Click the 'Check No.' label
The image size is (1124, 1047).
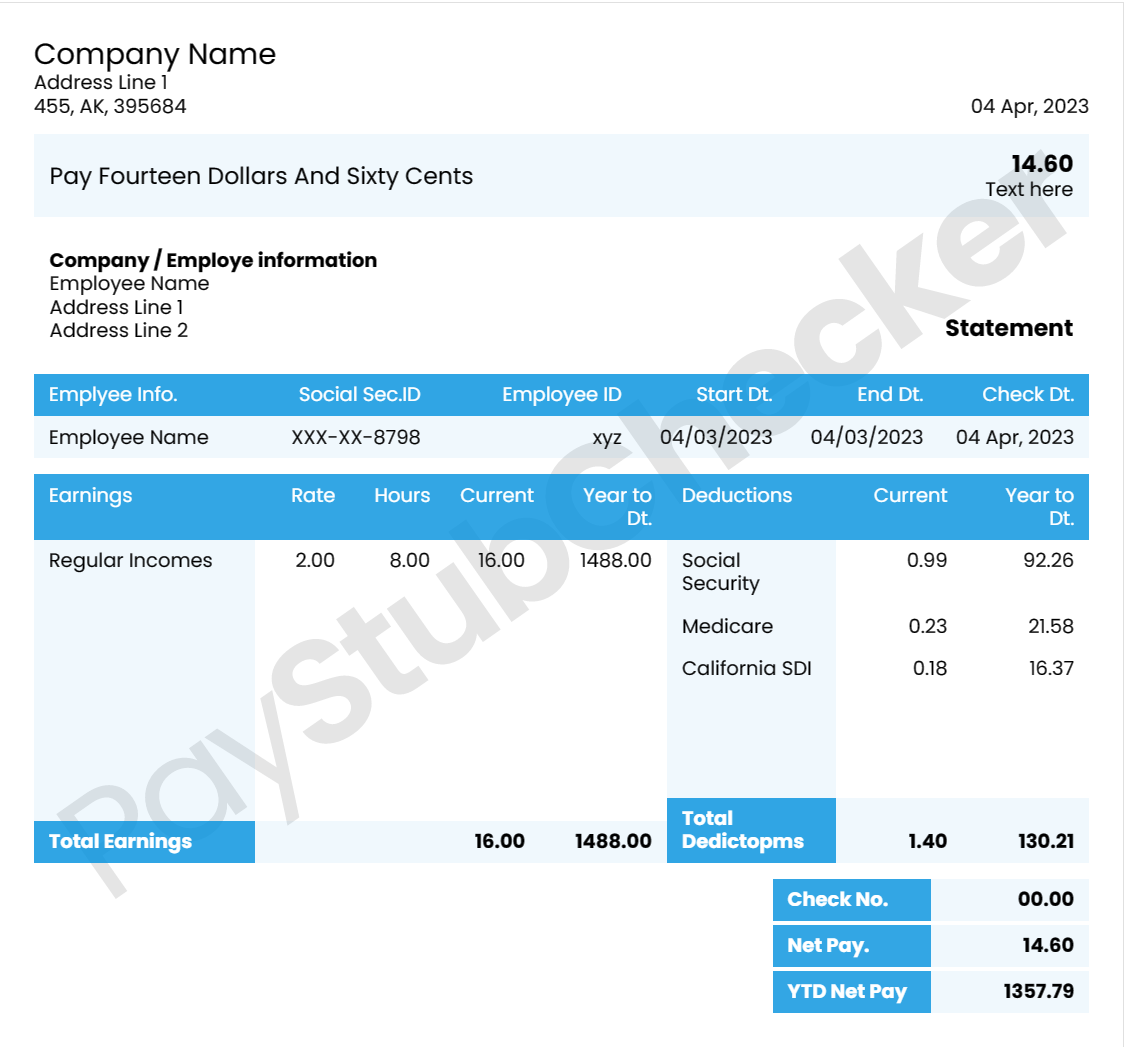[837, 899]
